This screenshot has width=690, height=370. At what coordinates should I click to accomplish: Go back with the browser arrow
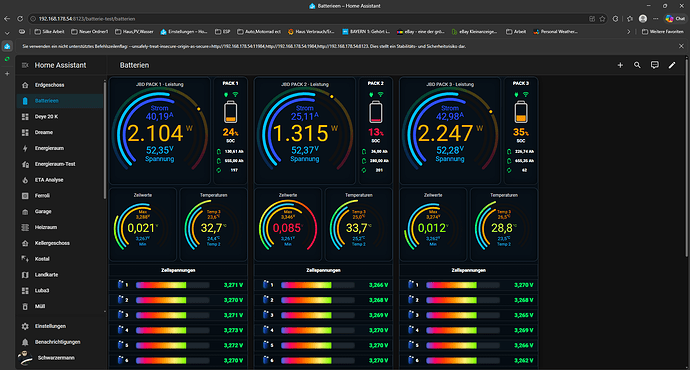point(7,19)
